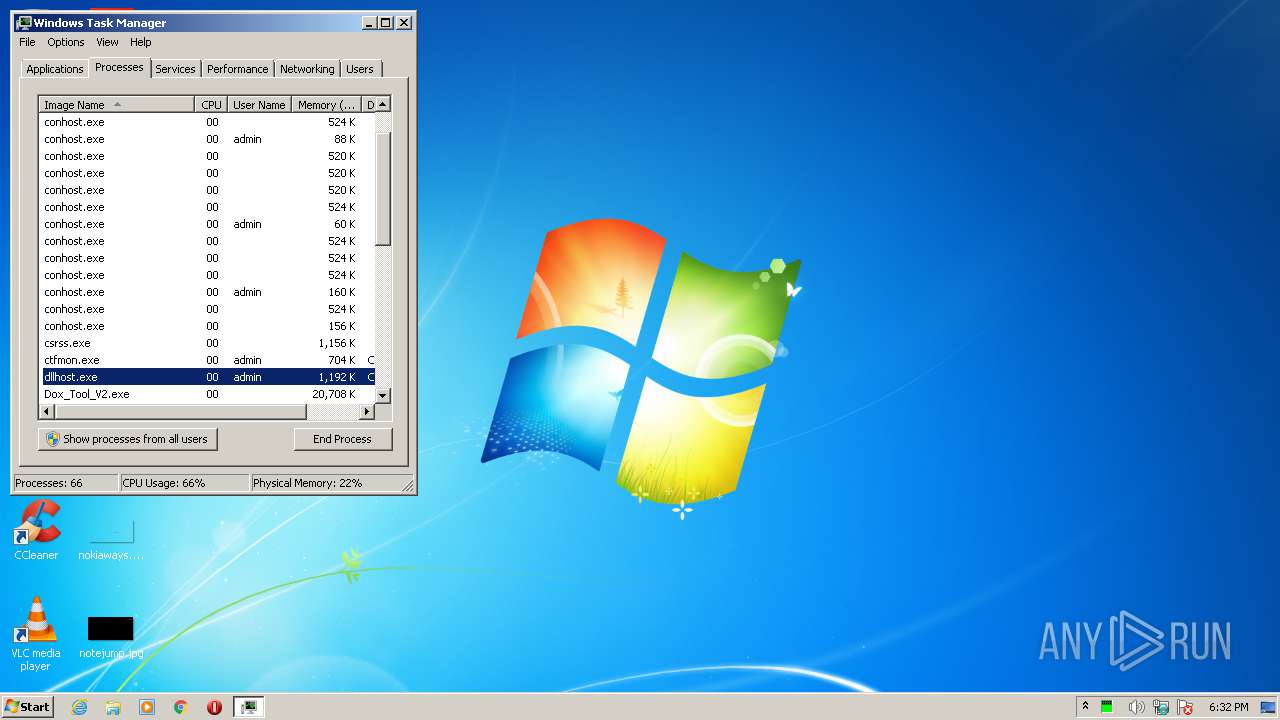Click Show processes from all users

click(127, 439)
